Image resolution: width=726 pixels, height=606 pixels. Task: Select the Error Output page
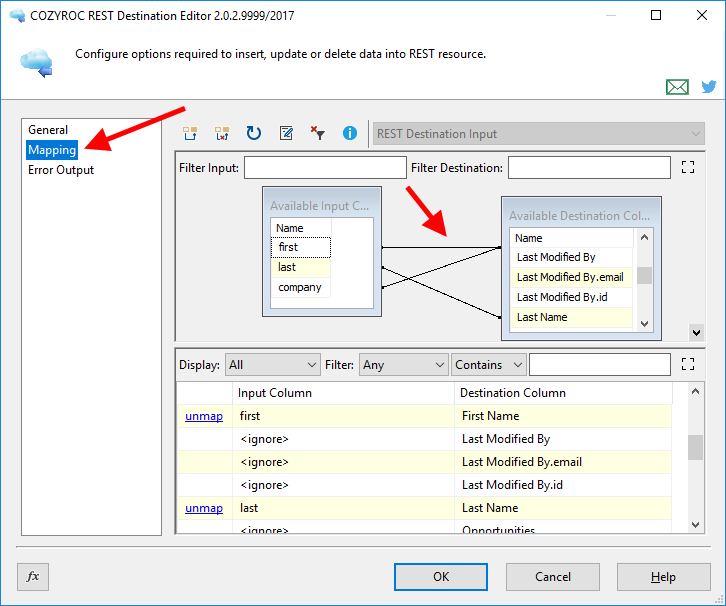[61, 170]
